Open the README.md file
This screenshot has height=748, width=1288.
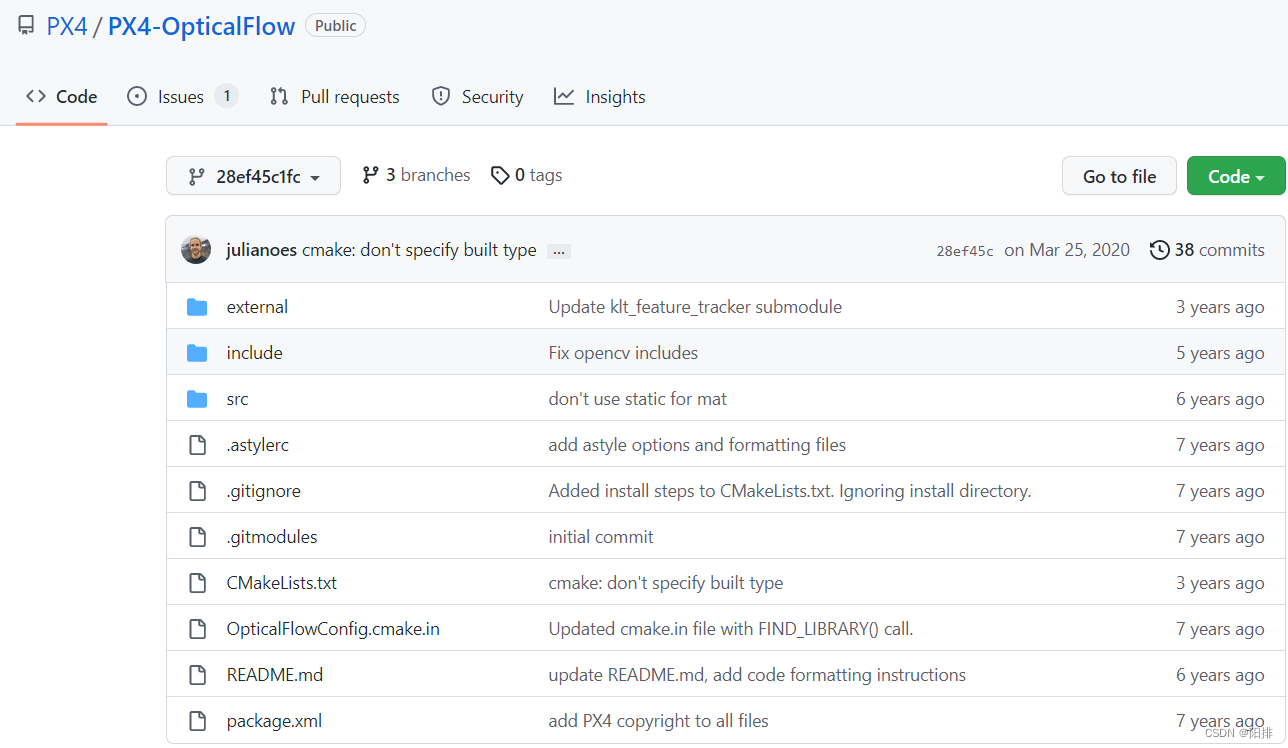coord(275,675)
